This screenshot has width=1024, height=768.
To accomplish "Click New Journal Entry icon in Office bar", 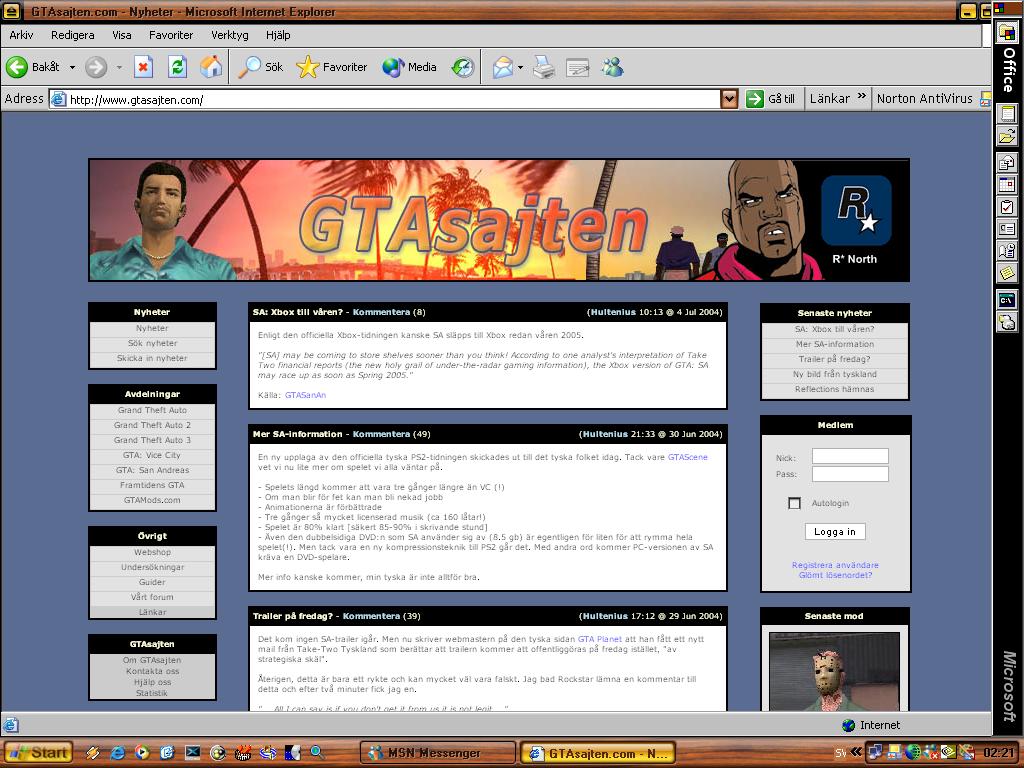I will (1007, 251).
